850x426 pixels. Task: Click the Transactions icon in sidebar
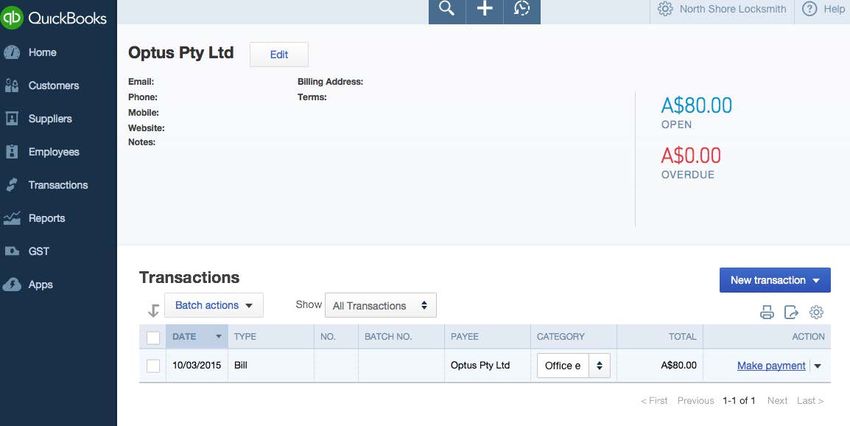tap(12, 185)
